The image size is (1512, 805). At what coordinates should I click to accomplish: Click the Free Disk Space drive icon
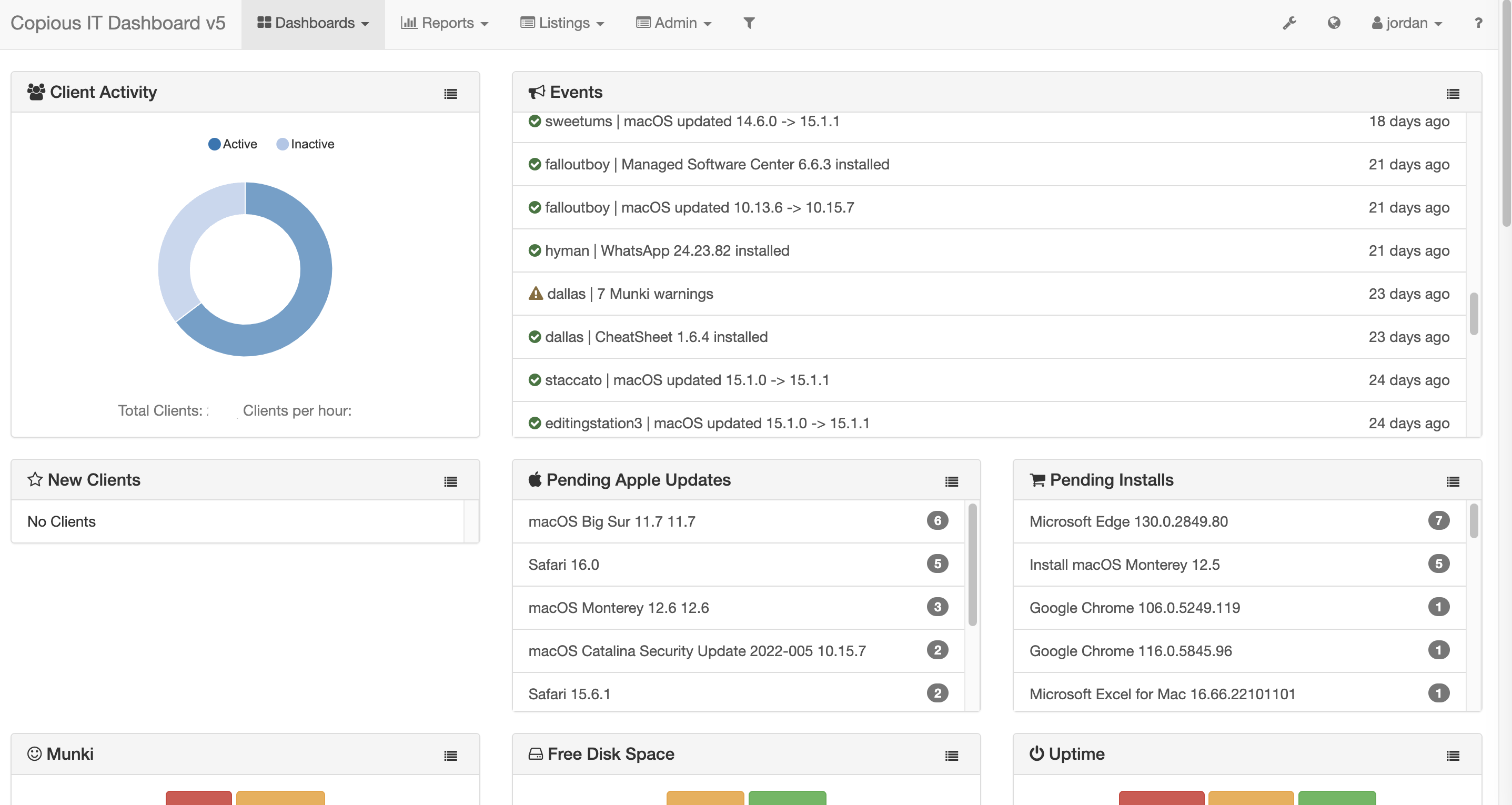tap(536, 754)
